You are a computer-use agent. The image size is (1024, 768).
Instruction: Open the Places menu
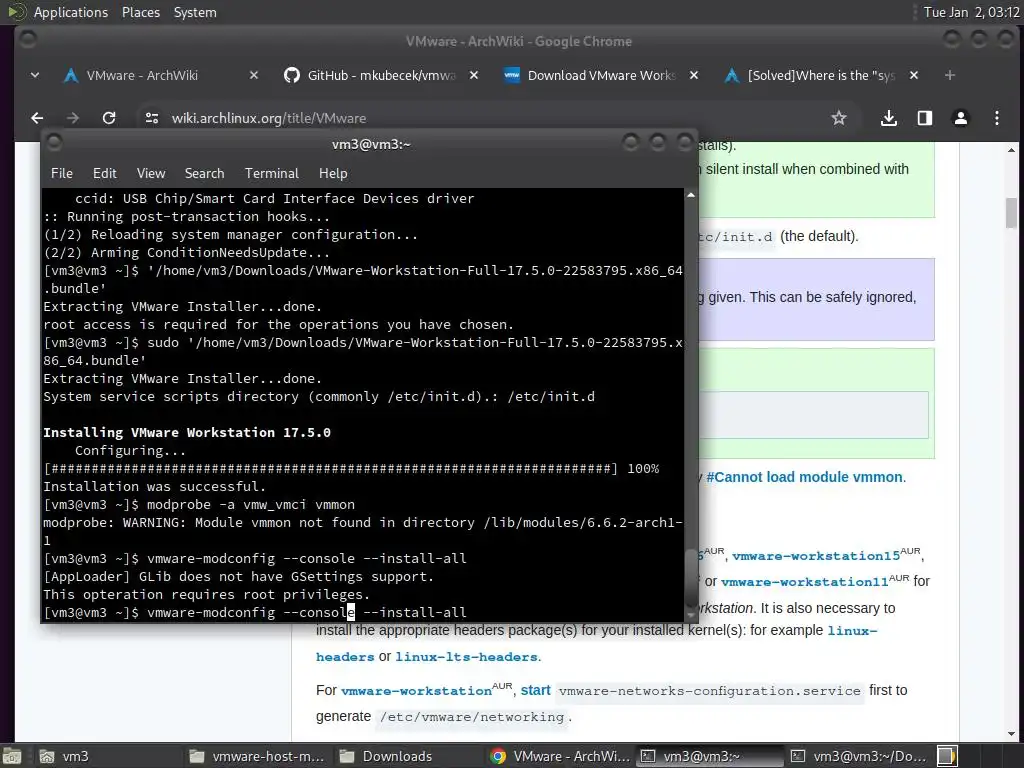pyautogui.click(x=140, y=12)
